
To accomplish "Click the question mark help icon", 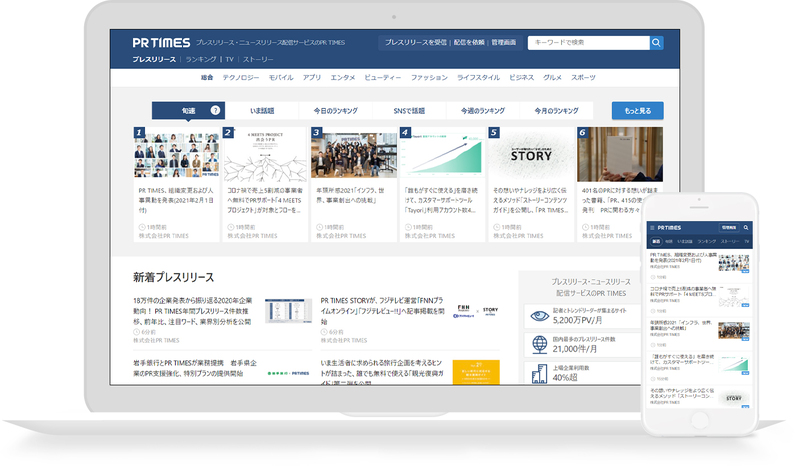I will pyautogui.click(x=215, y=110).
